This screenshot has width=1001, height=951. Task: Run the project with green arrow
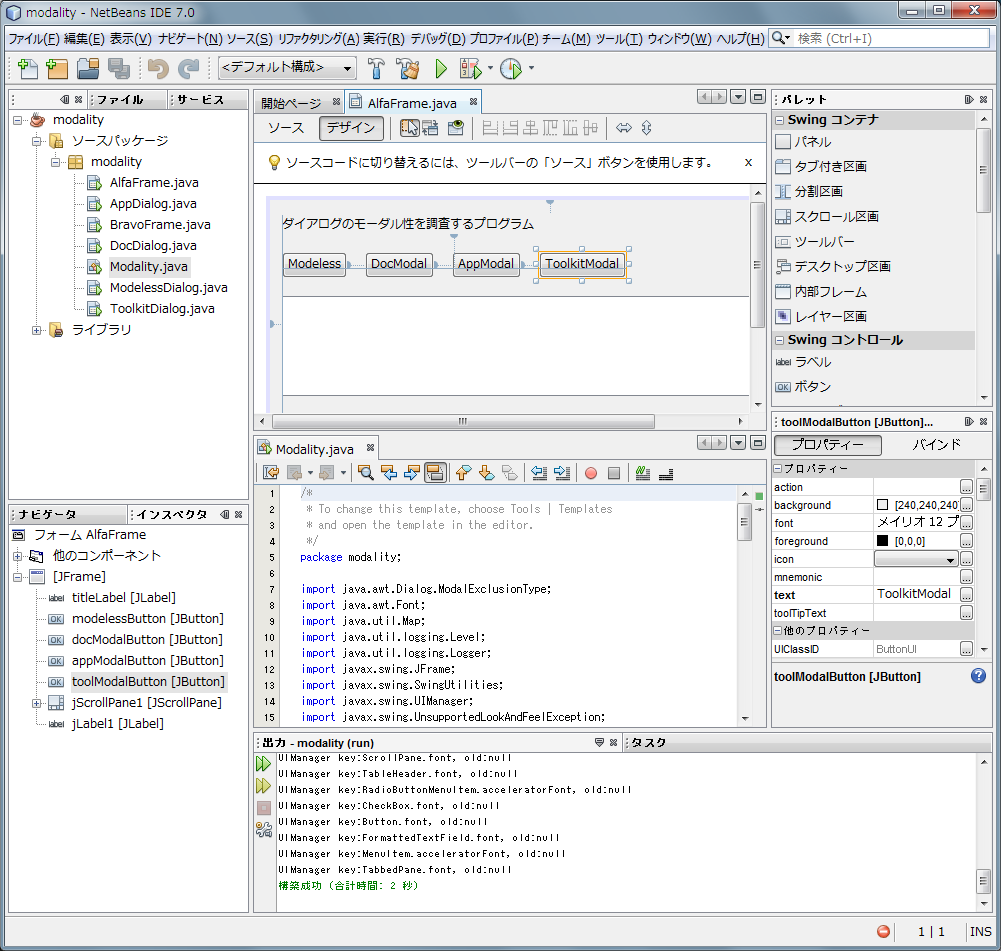tap(440, 68)
